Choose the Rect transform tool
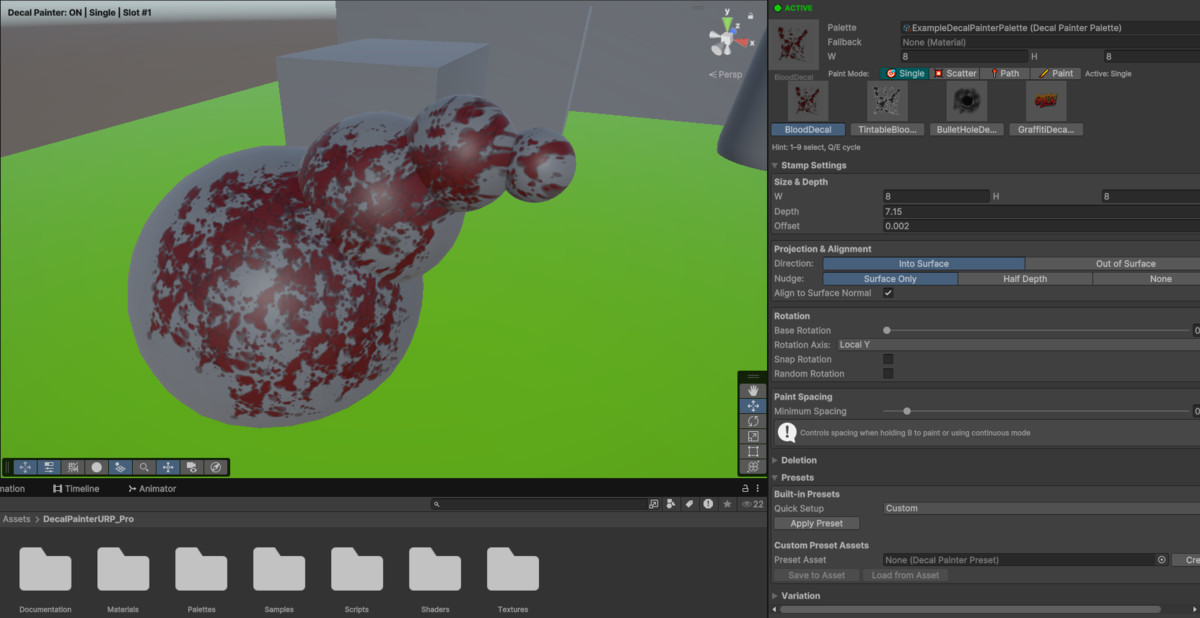The width and height of the screenshot is (1200, 618). coord(753,451)
